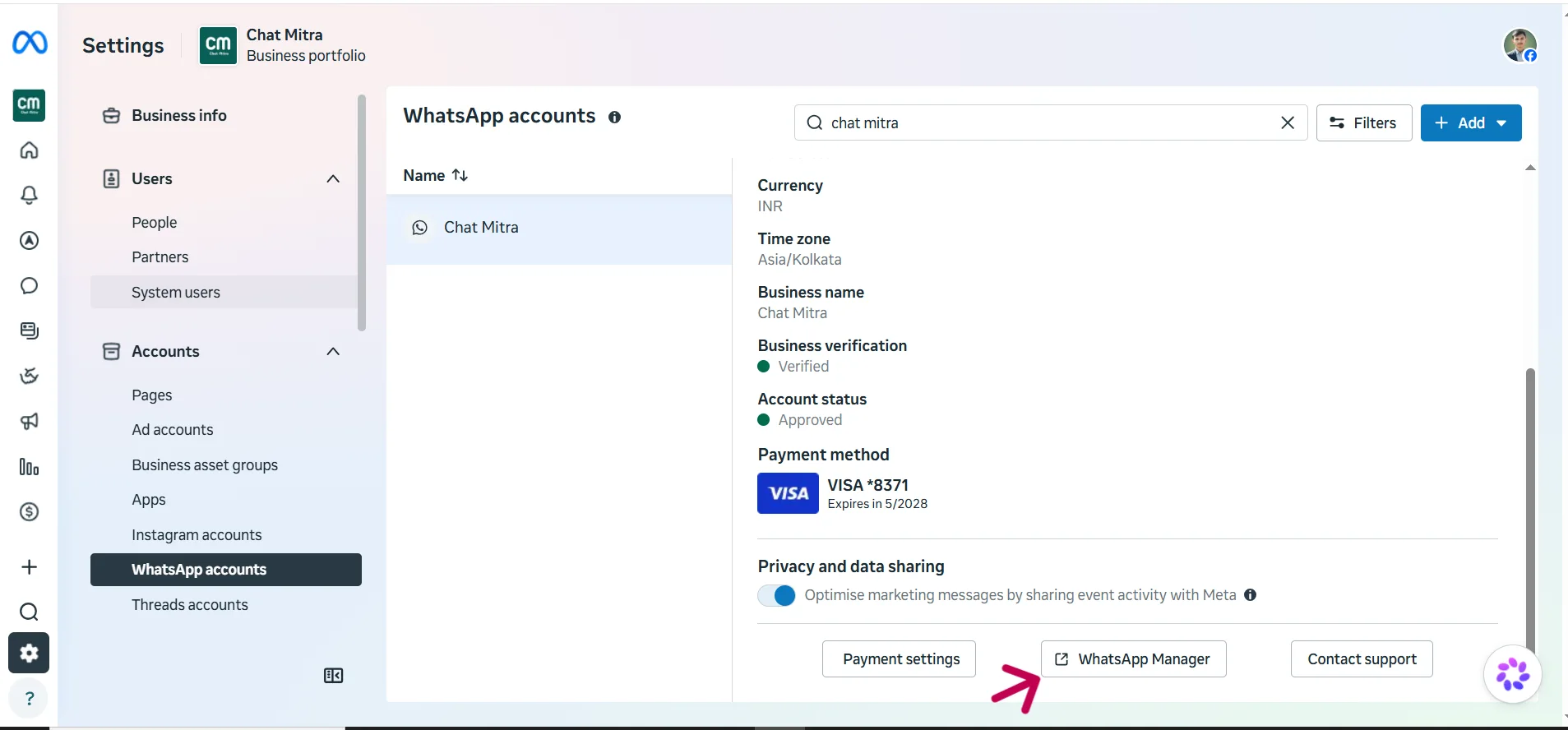Click the VISA card logo
The image size is (1568, 730).
coord(788,493)
